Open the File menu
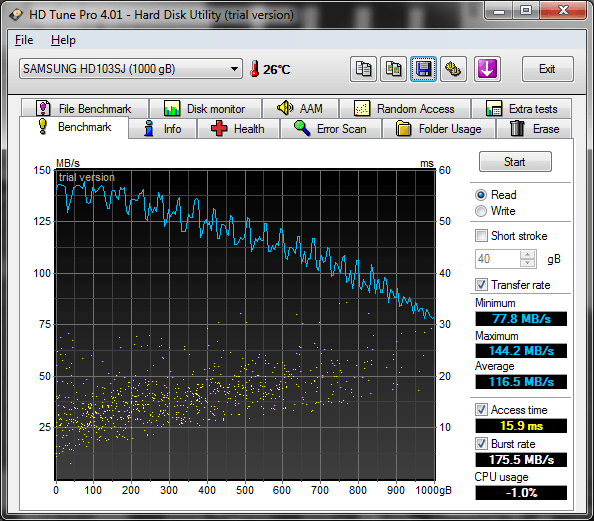Viewport: 594px width, 521px height. click(24, 40)
